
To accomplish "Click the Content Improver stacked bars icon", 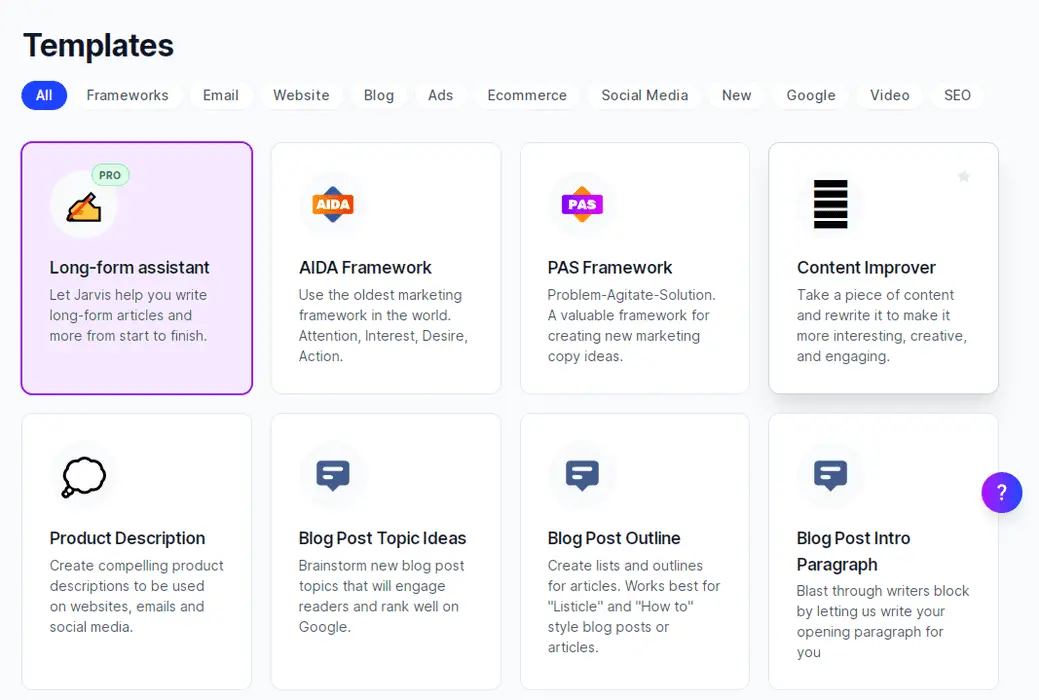I will (830, 204).
